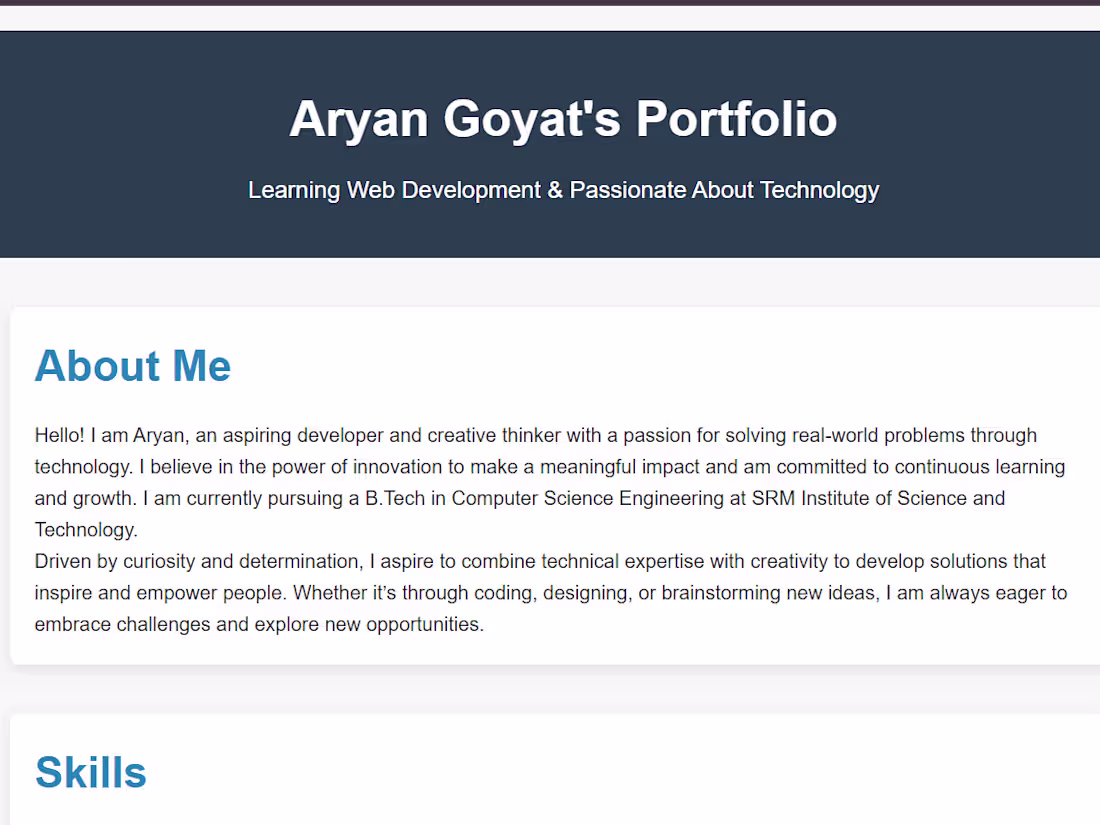
Task: Click the "Aryan Goyat's Portfolio" title
Action: pyautogui.click(x=563, y=119)
